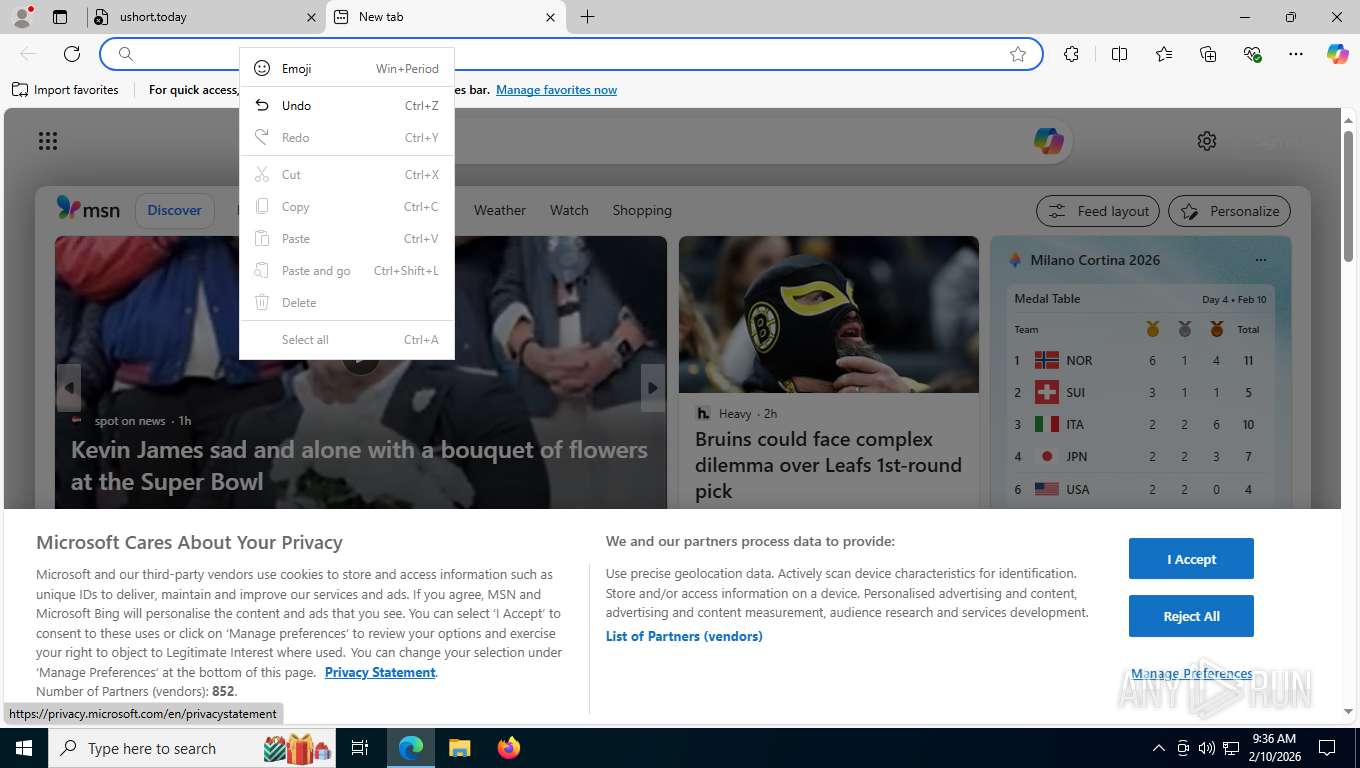The width and height of the screenshot is (1360, 768).
Task: Choose Delete in the context menu
Action: click(347, 302)
